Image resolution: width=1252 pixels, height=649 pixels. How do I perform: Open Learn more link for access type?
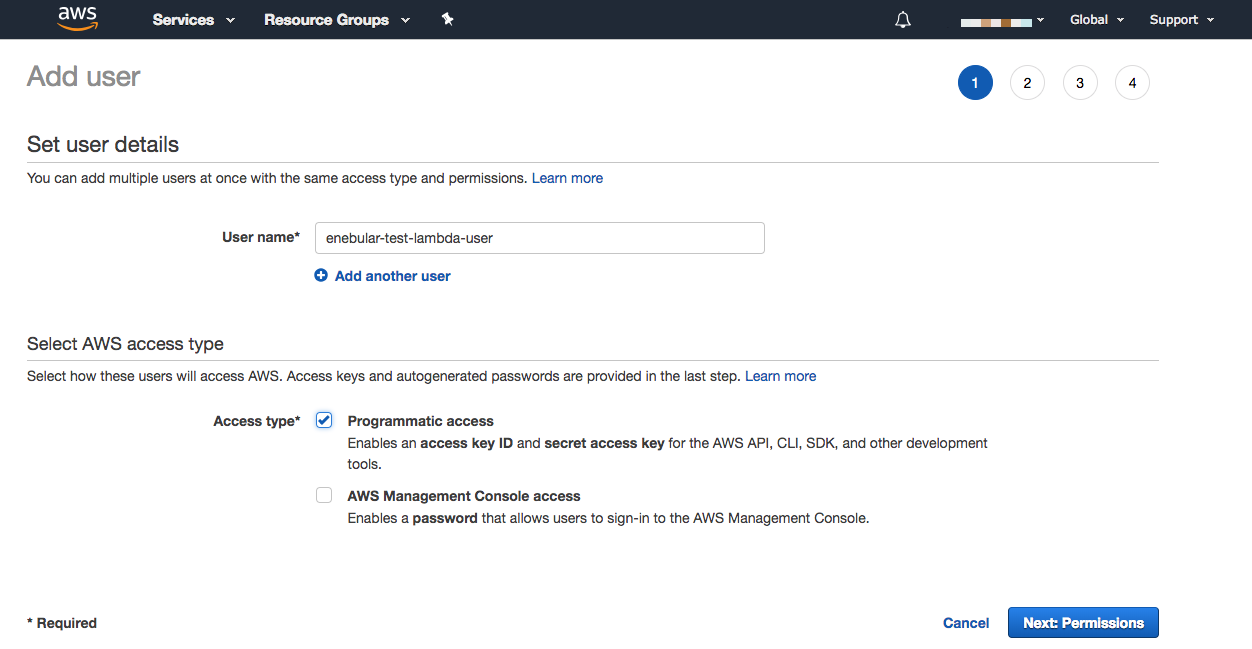[x=780, y=376]
